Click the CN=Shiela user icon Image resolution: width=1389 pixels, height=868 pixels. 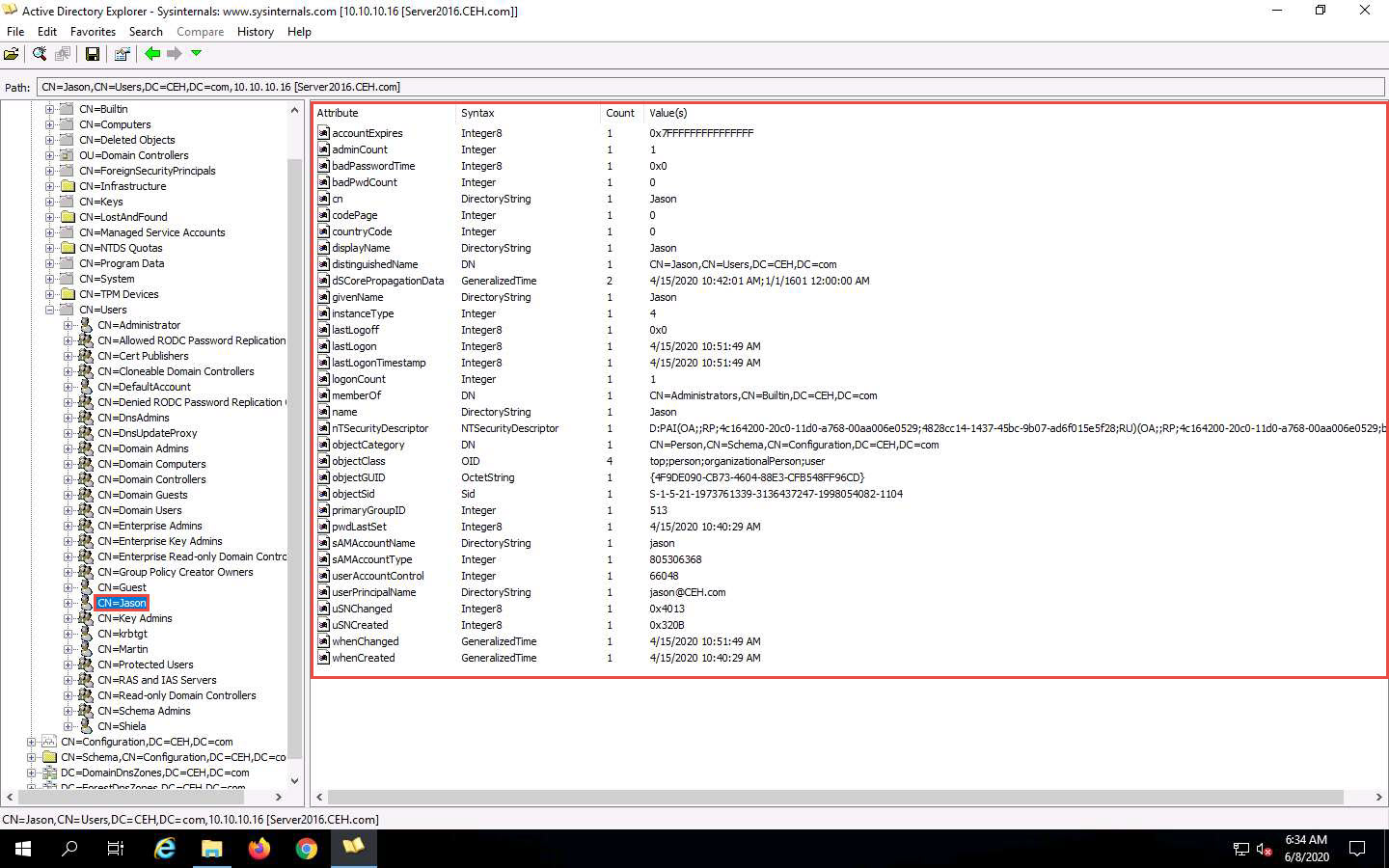click(86, 726)
